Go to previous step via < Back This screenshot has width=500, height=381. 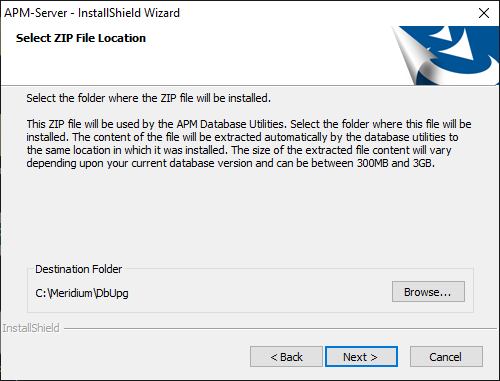[286, 357]
